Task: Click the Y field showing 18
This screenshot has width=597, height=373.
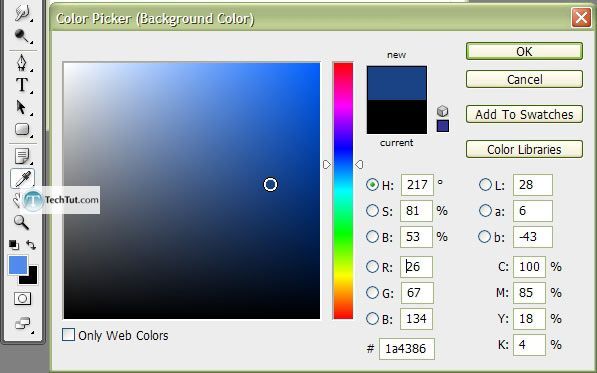Action: point(529,318)
